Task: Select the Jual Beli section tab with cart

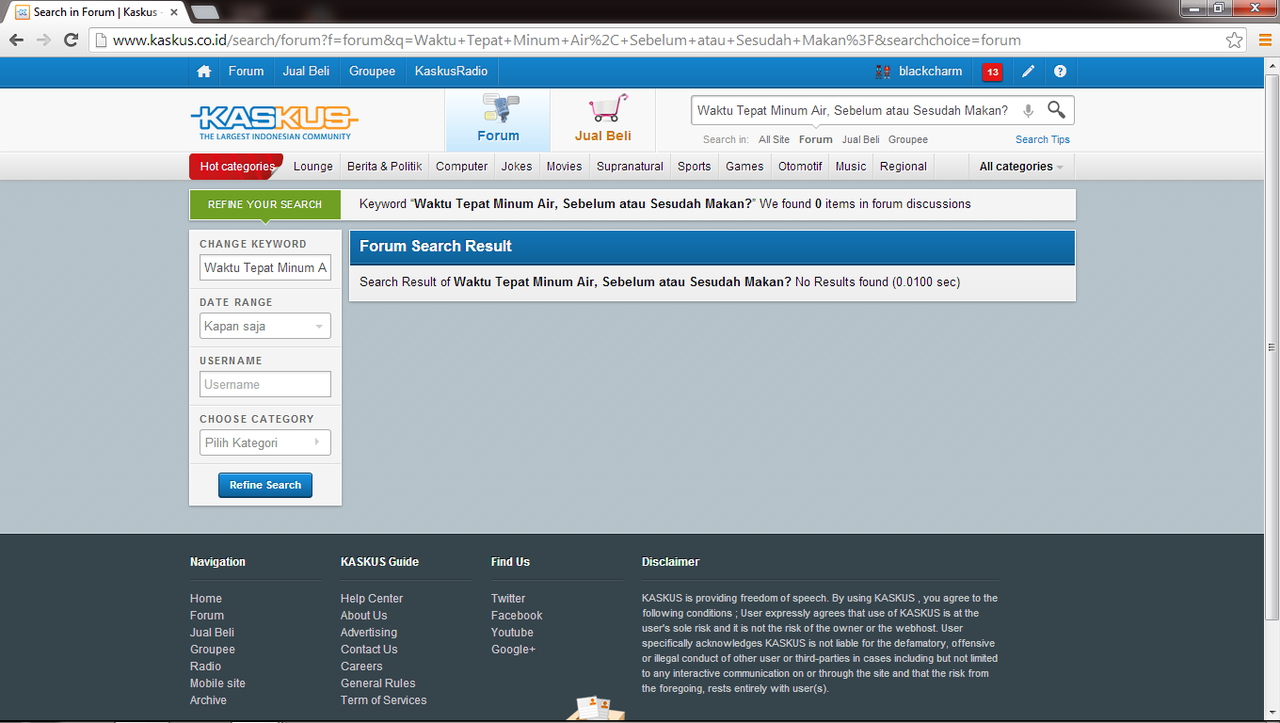Action: tap(603, 120)
